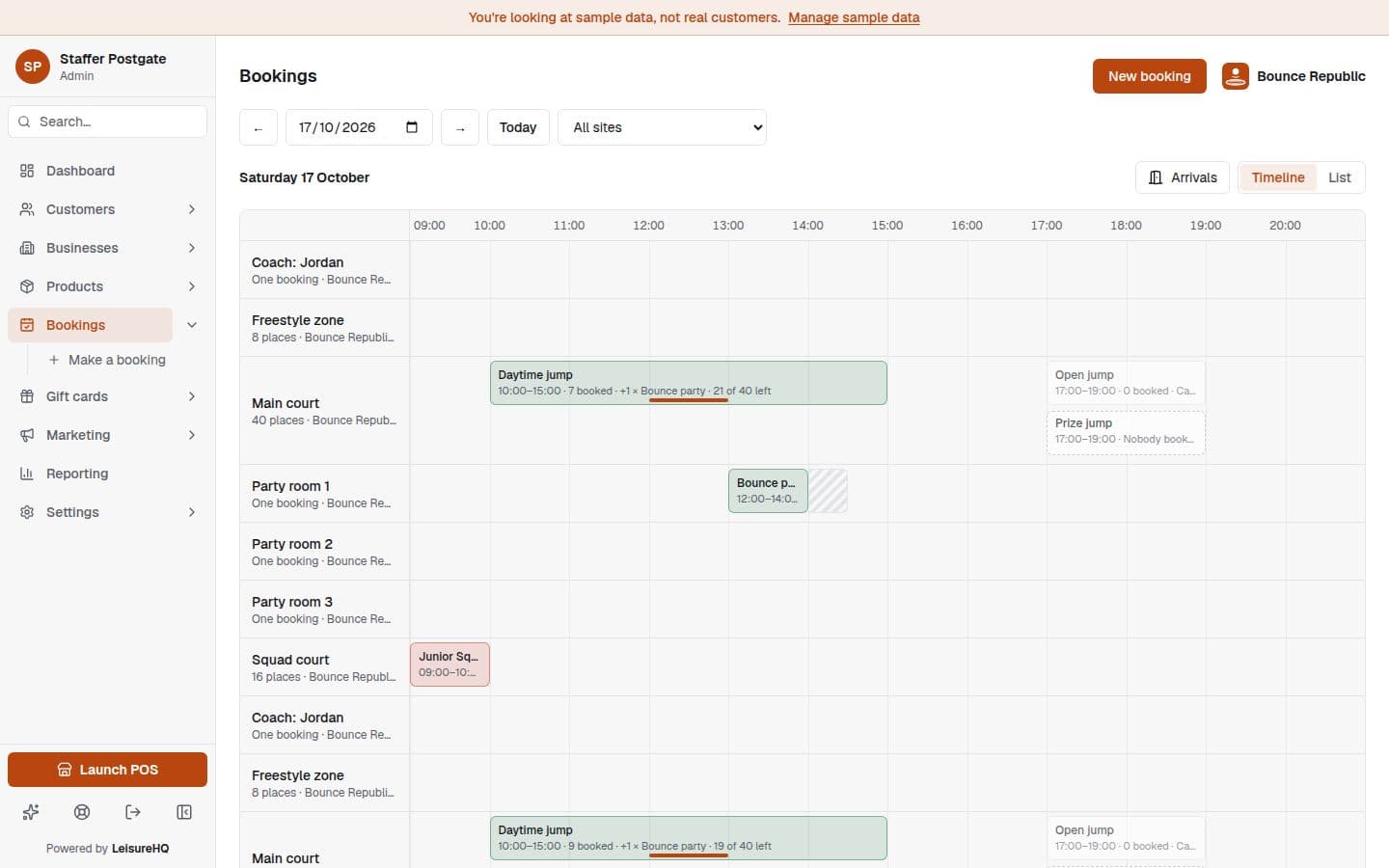The width and height of the screenshot is (1389, 868).
Task: Click the Reporting bar chart icon
Action: [x=27, y=474]
